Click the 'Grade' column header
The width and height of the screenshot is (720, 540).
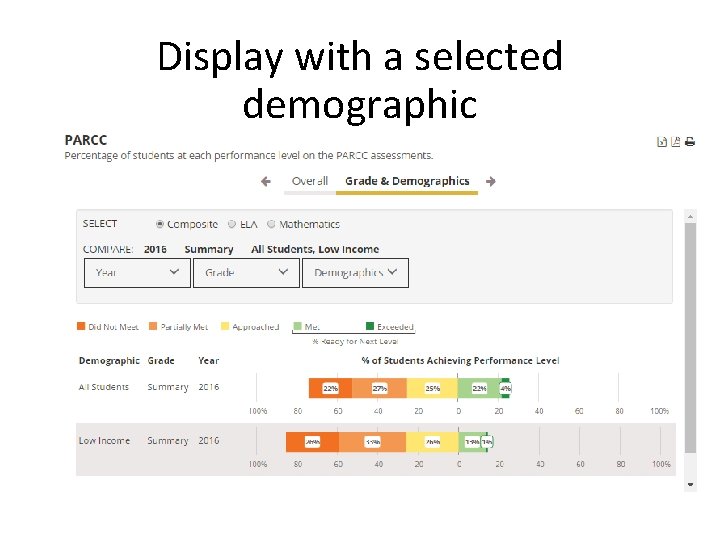coord(161,361)
